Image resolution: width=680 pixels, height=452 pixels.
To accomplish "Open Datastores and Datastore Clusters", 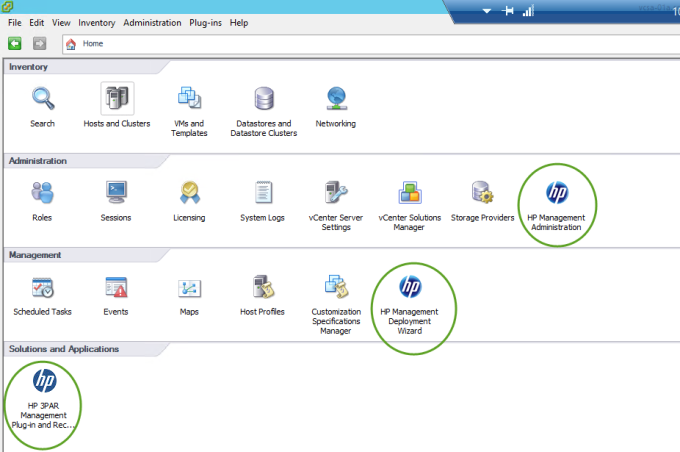I will tap(264, 99).
